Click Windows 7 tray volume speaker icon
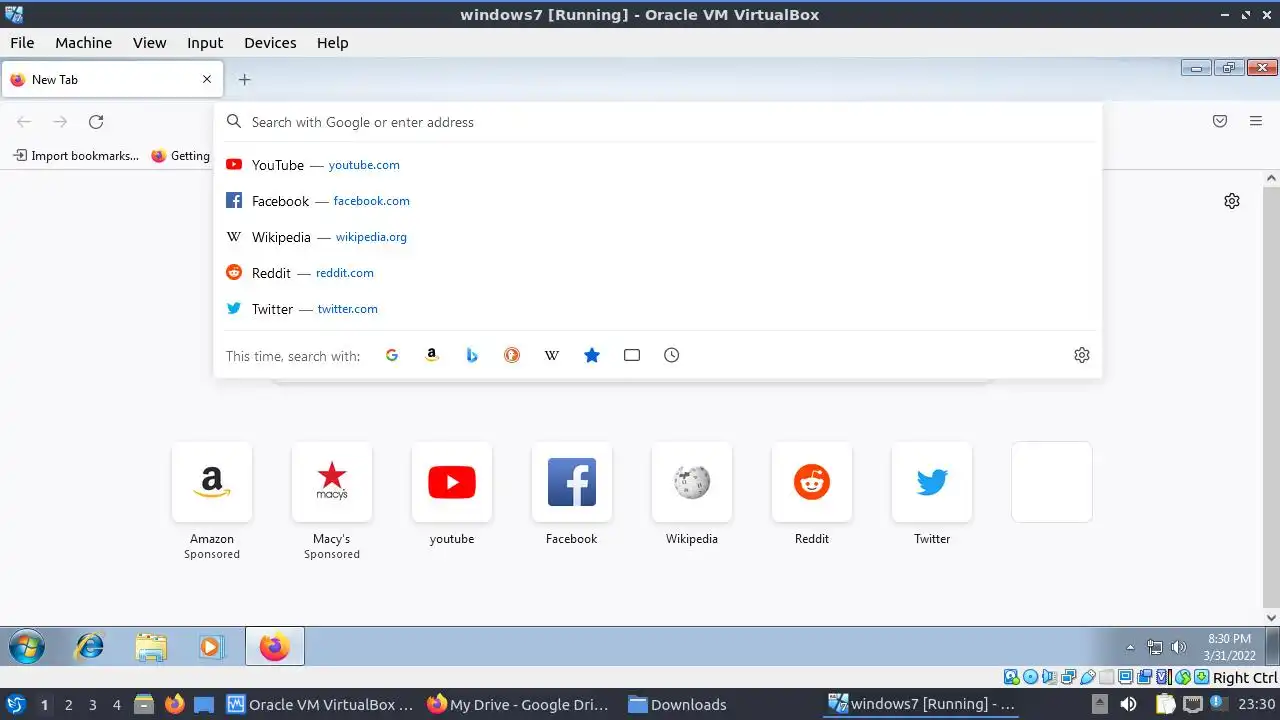The width and height of the screenshot is (1280, 720). (1178, 647)
